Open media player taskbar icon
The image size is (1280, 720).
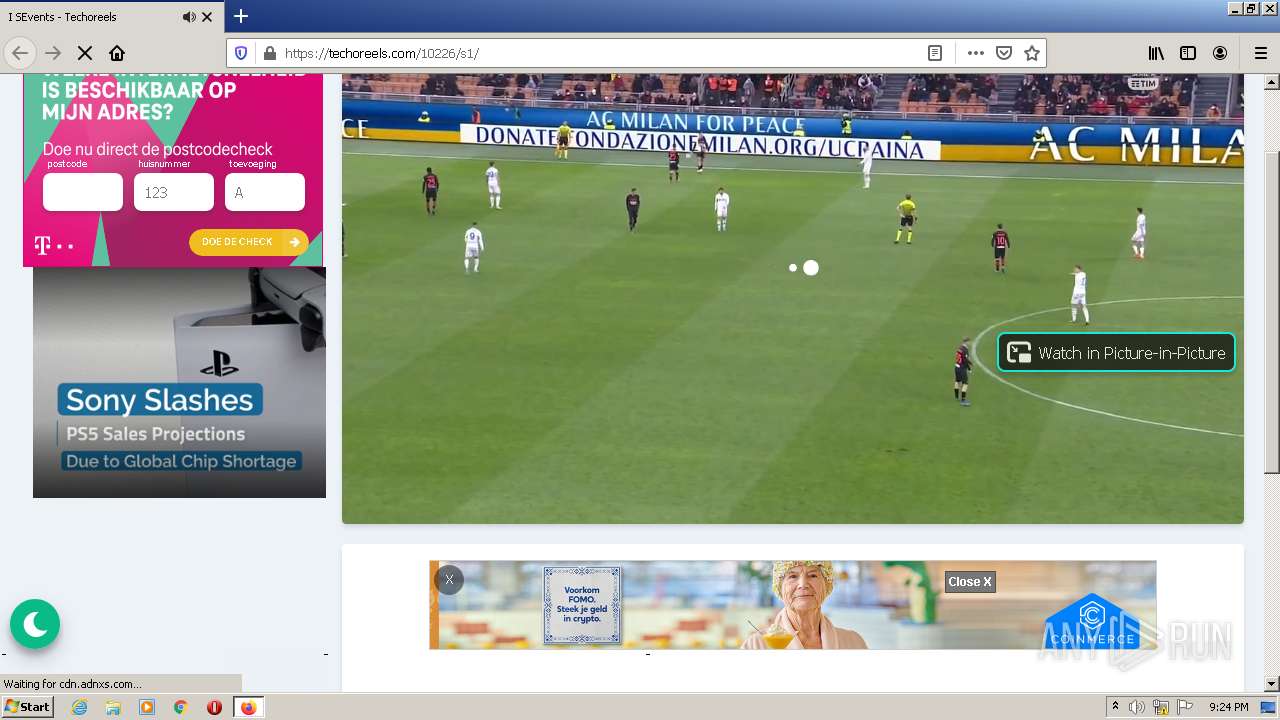coord(147,707)
